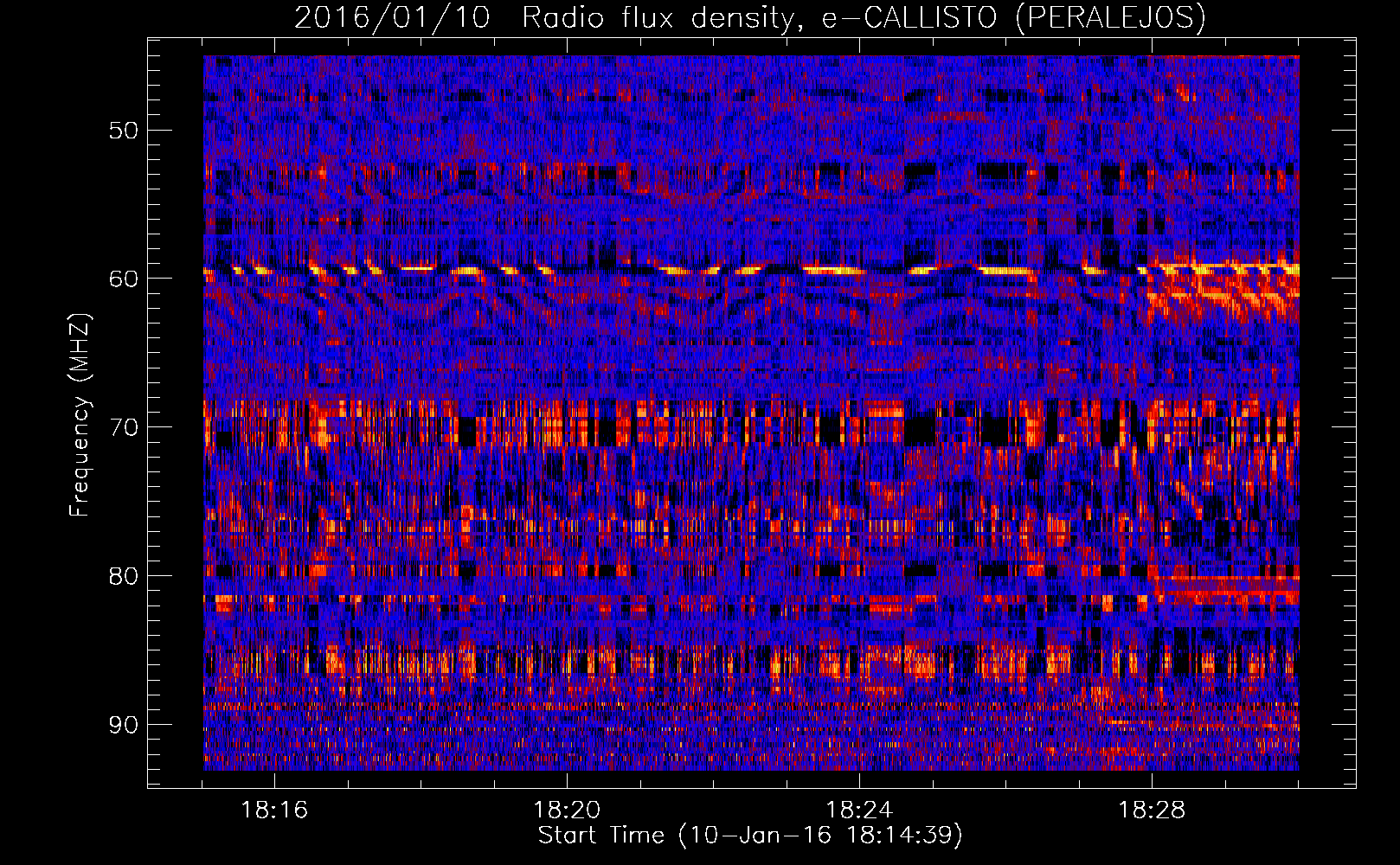Select the 90 frequency tick label
Screen dimensions: 1400x865
[x=123, y=724]
